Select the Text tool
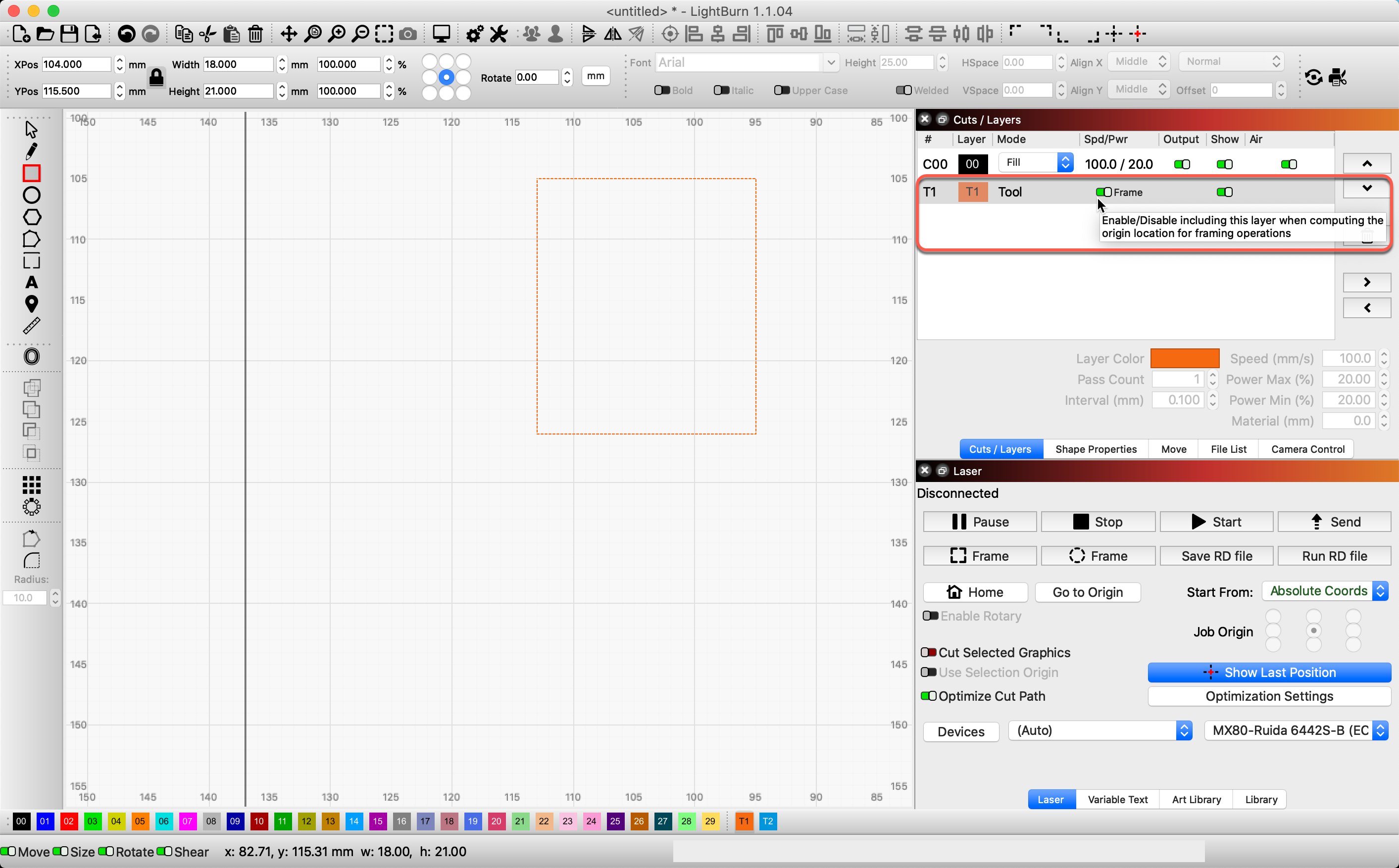Image resolution: width=1399 pixels, height=868 pixels. click(32, 283)
